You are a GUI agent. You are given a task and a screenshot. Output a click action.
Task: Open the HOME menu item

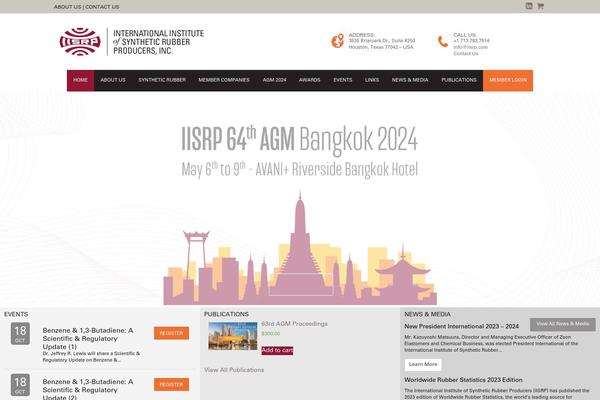coord(80,80)
